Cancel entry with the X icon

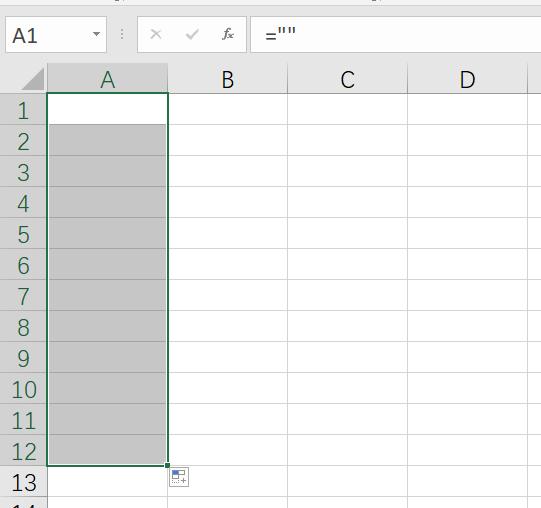(x=156, y=34)
